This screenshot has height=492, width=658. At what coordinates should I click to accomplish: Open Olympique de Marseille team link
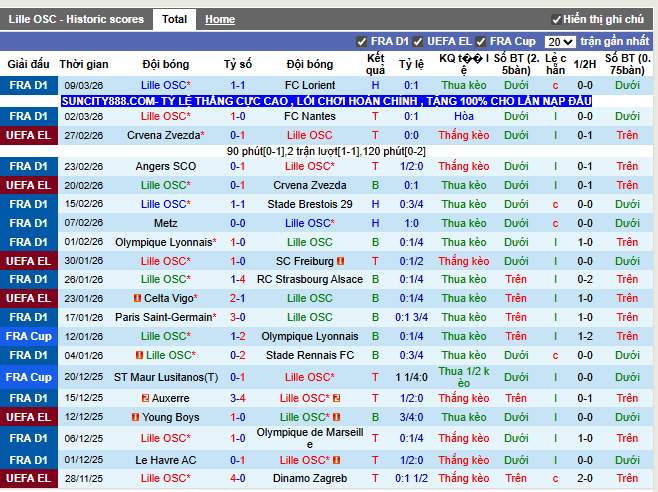[x=310, y=438]
